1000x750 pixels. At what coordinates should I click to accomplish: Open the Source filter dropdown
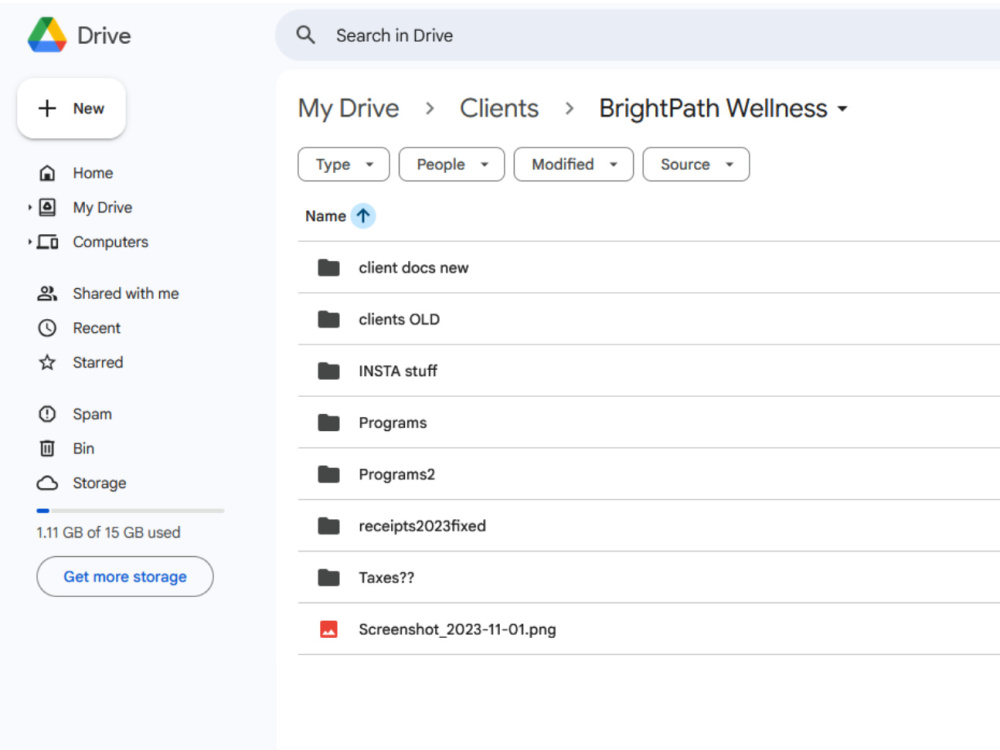click(x=696, y=165)
